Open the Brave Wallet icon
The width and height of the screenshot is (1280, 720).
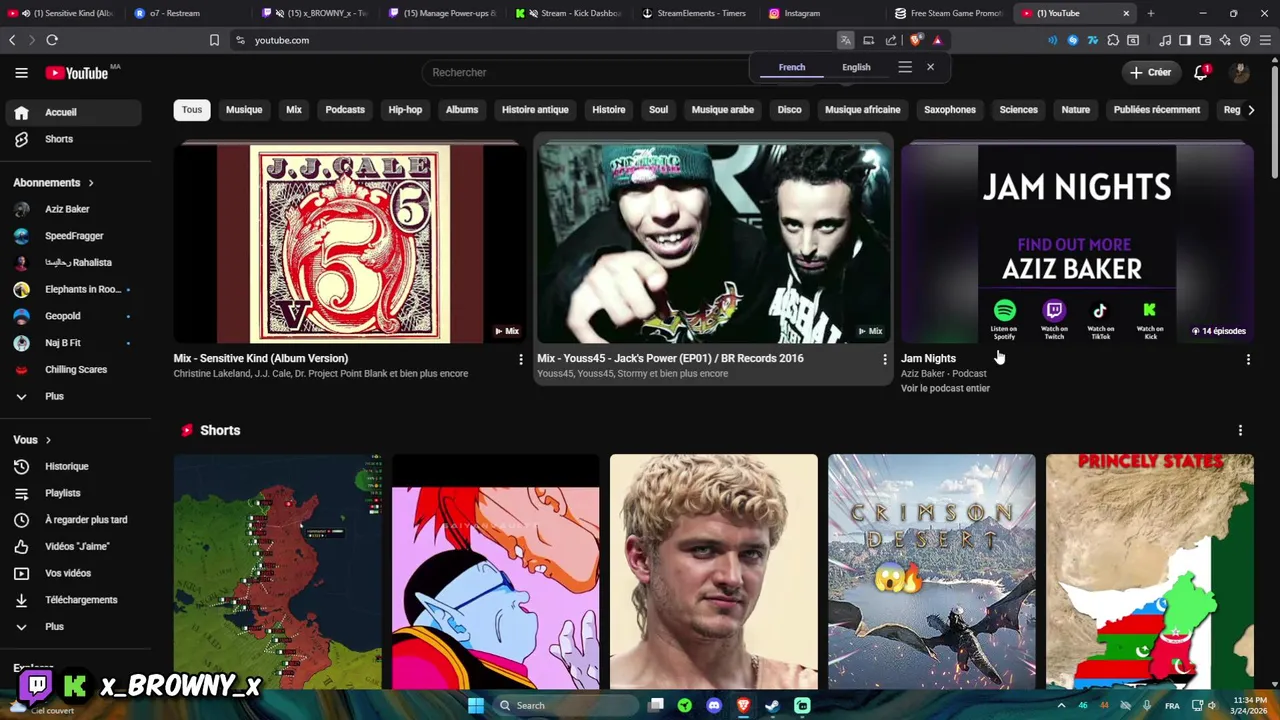pos(1205,40)
